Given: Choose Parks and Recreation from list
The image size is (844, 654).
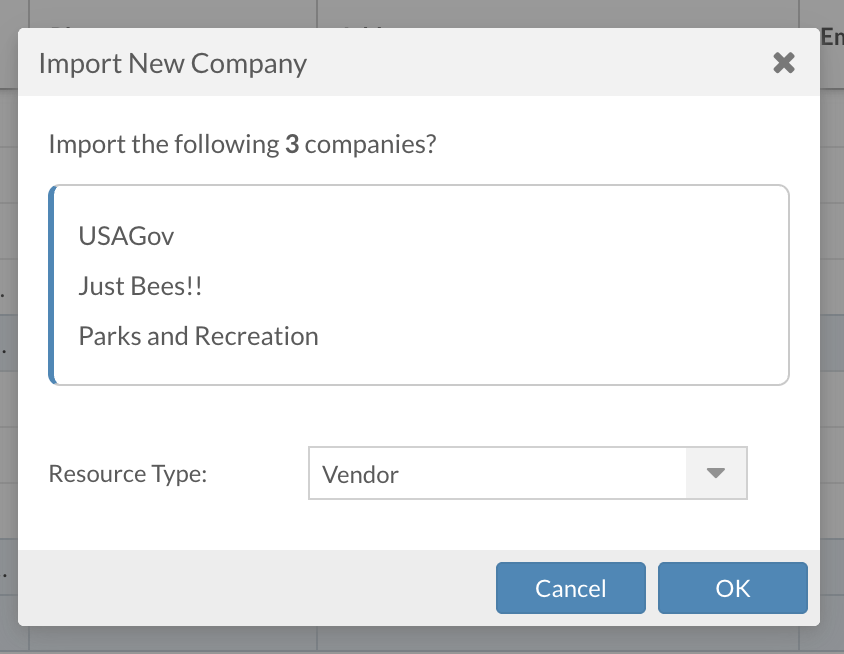Looking at the screenshot, I should point(198,336).
